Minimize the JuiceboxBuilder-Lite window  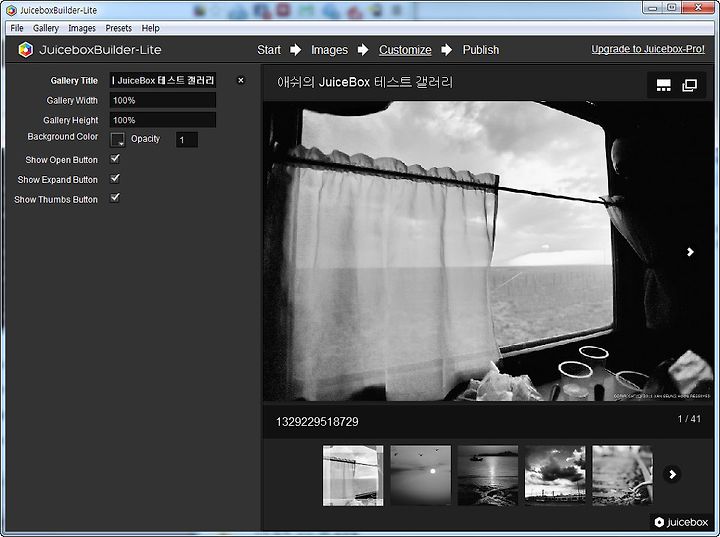point(652,8)
